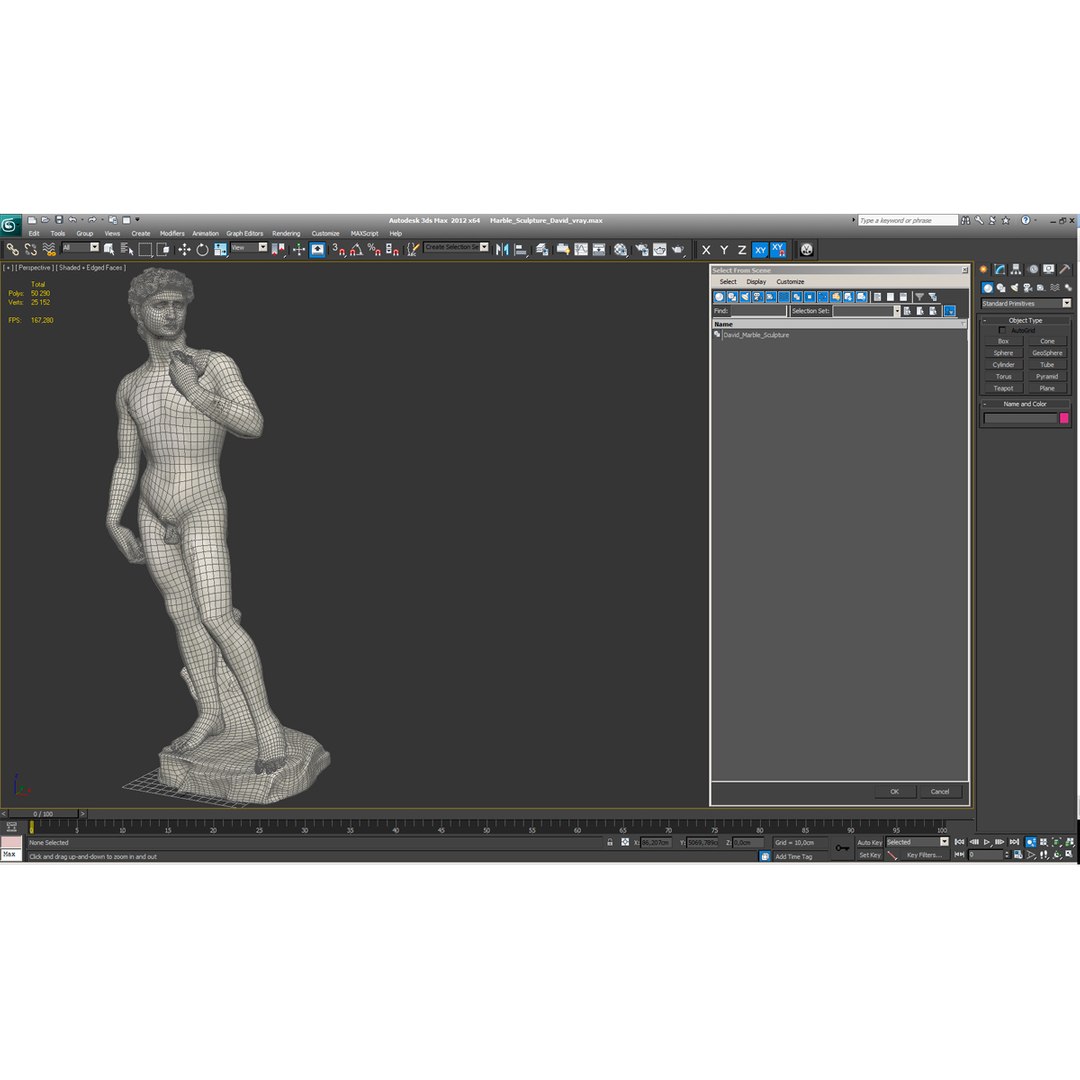This screenshot has width=1080, height=1080.
Task: Click the Unlink Selection icon
Action: 30,249
